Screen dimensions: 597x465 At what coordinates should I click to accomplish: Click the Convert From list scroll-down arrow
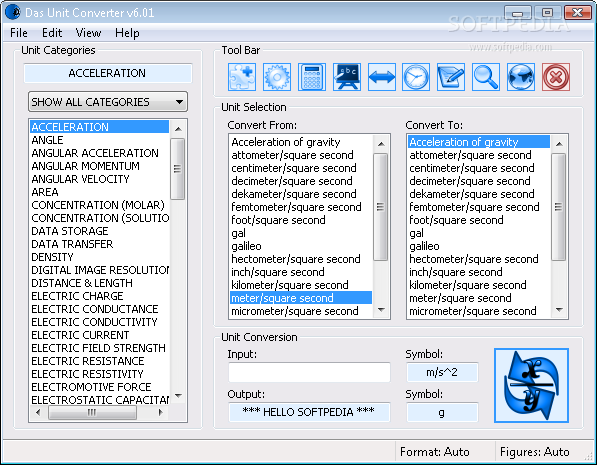381,310
